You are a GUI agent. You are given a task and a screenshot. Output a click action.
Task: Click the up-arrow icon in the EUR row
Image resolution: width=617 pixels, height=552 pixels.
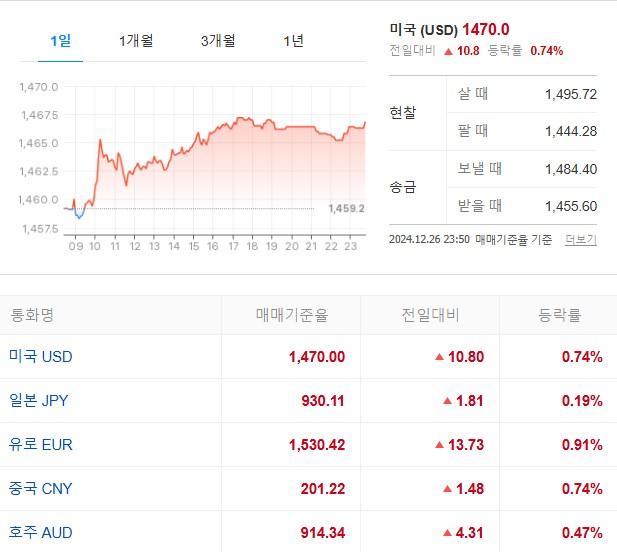click(x=439, y=446)
